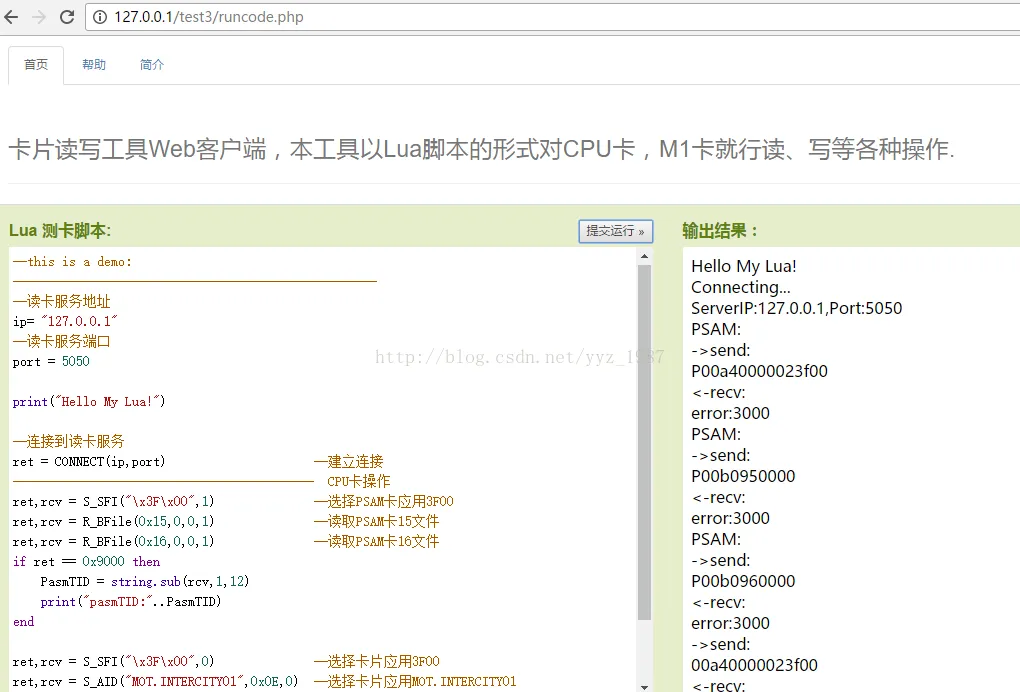Image resolution: width=1020 pixels, height=692 pixels.
Task: Click the S_SFI("\x3F\x00",1) code line
Action: pyautogui.click(x=113, y=501)
